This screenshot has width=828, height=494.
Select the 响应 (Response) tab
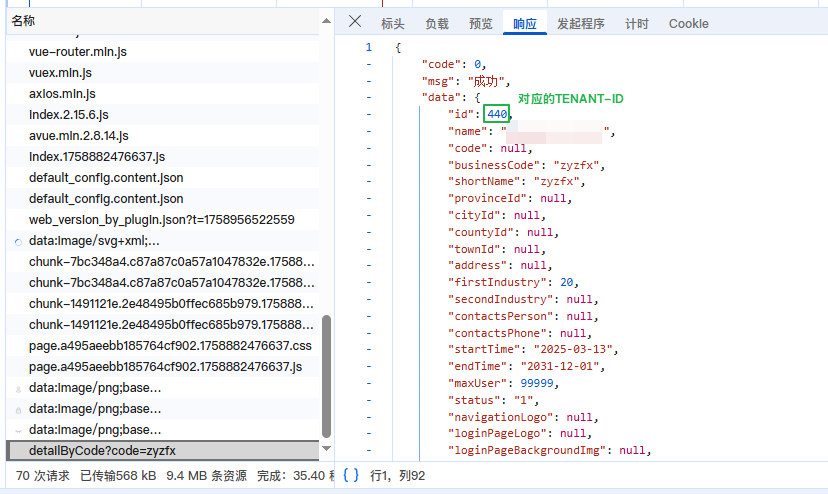(x=525, y=24)
